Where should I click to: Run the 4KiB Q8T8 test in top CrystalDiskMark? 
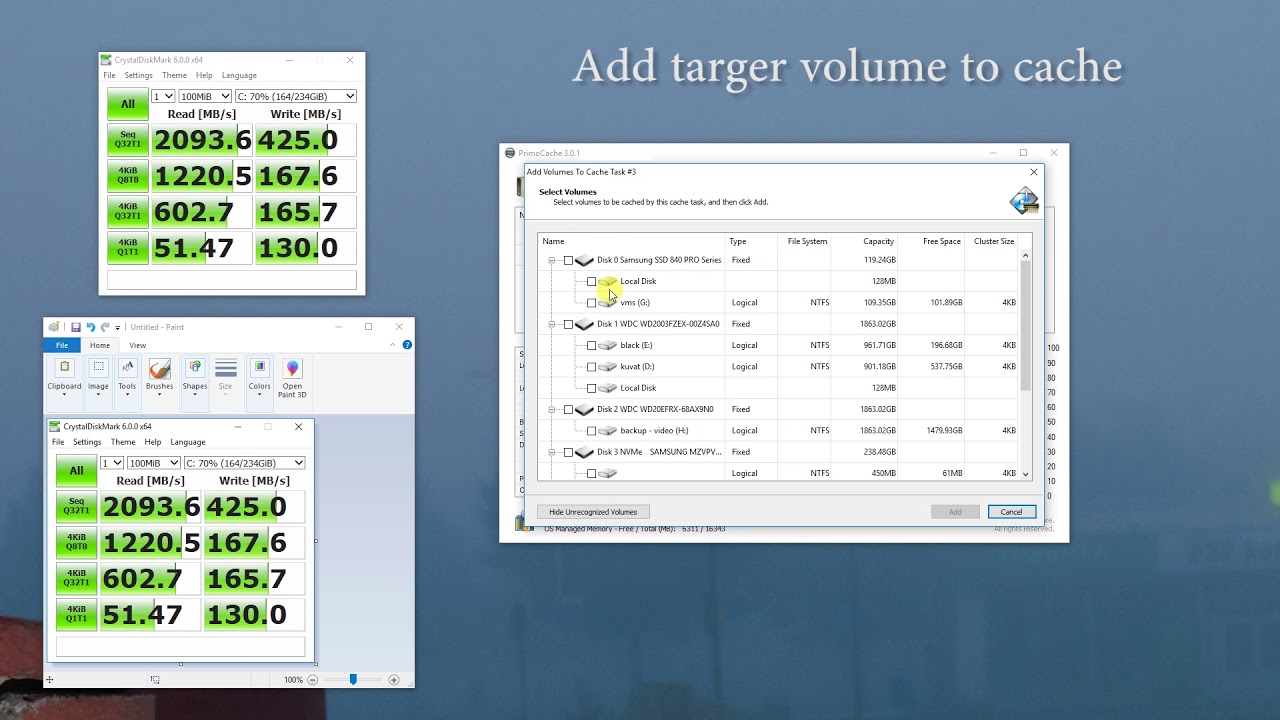(x=128, y=176)
